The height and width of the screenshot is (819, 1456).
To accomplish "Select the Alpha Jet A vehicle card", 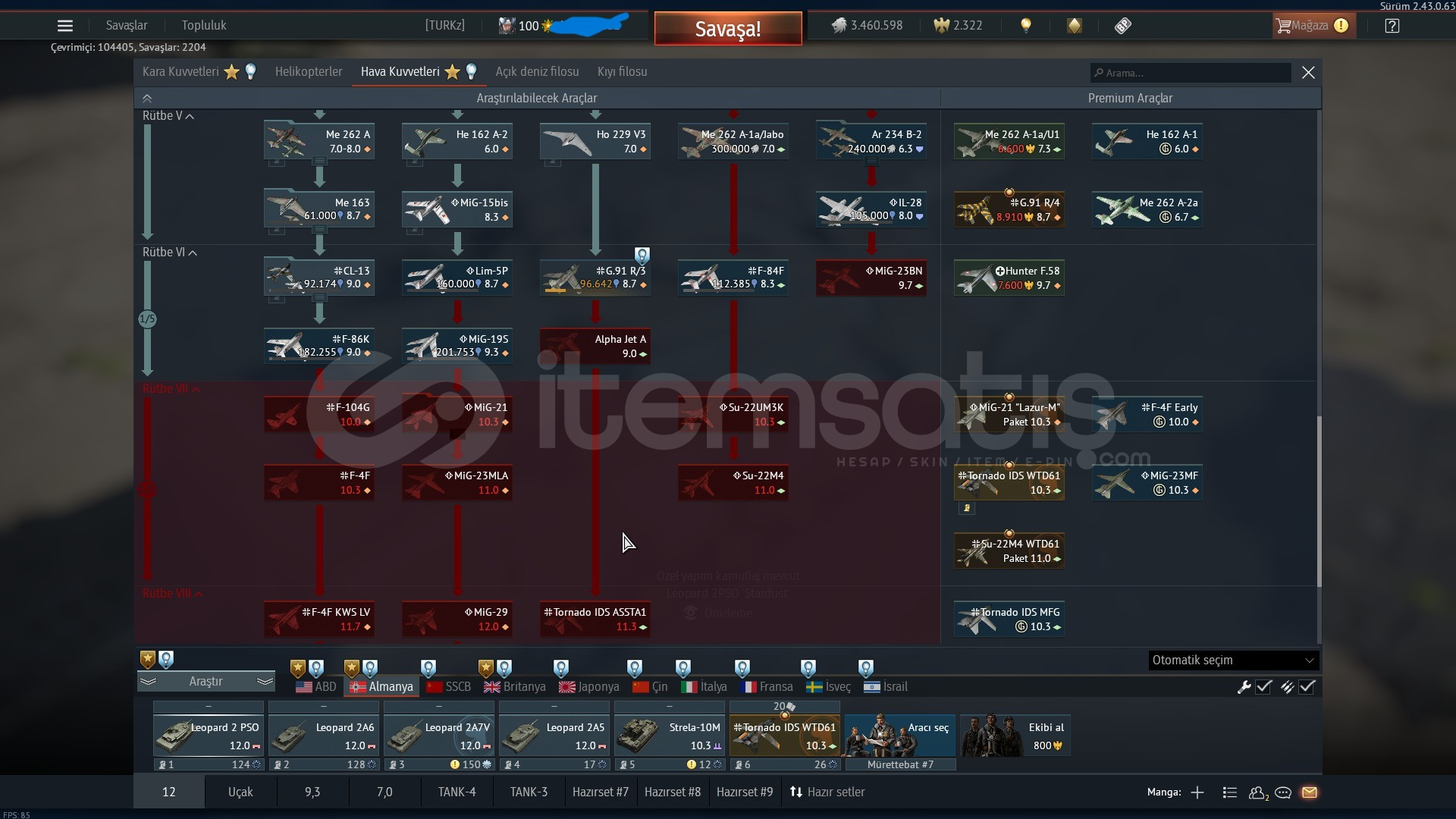I will pos(595,346).
